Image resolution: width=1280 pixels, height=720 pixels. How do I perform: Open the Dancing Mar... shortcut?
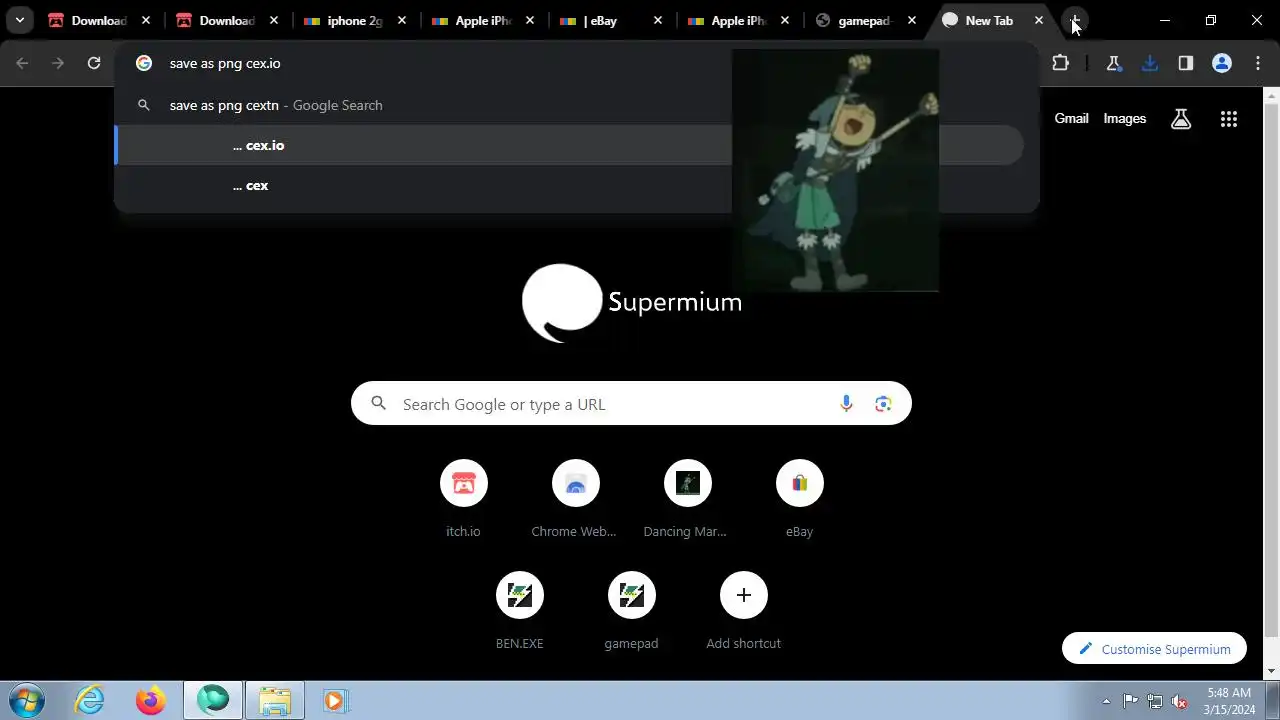coord(687,498)
